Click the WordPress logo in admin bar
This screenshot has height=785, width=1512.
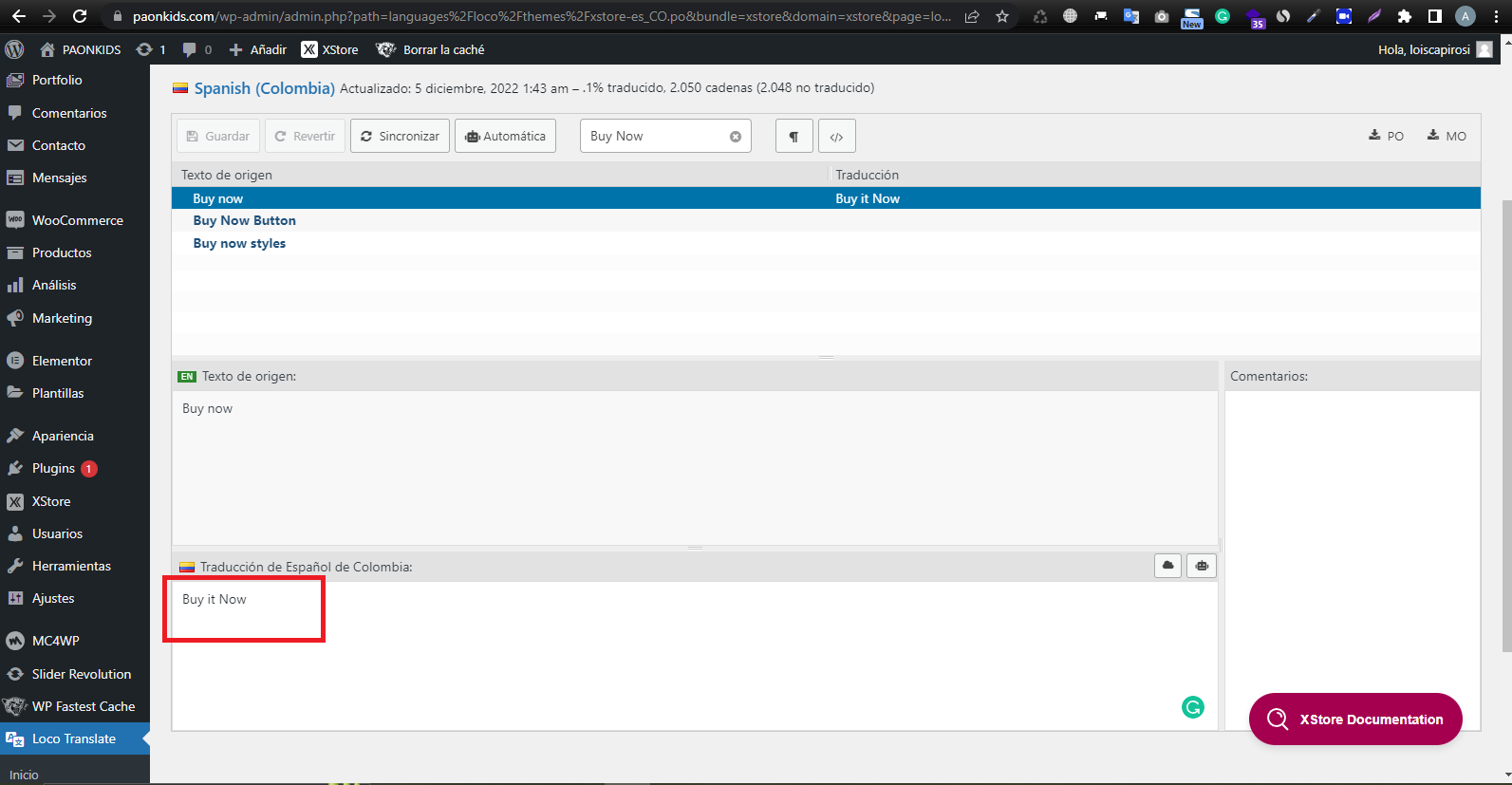(x=14, y=49)
